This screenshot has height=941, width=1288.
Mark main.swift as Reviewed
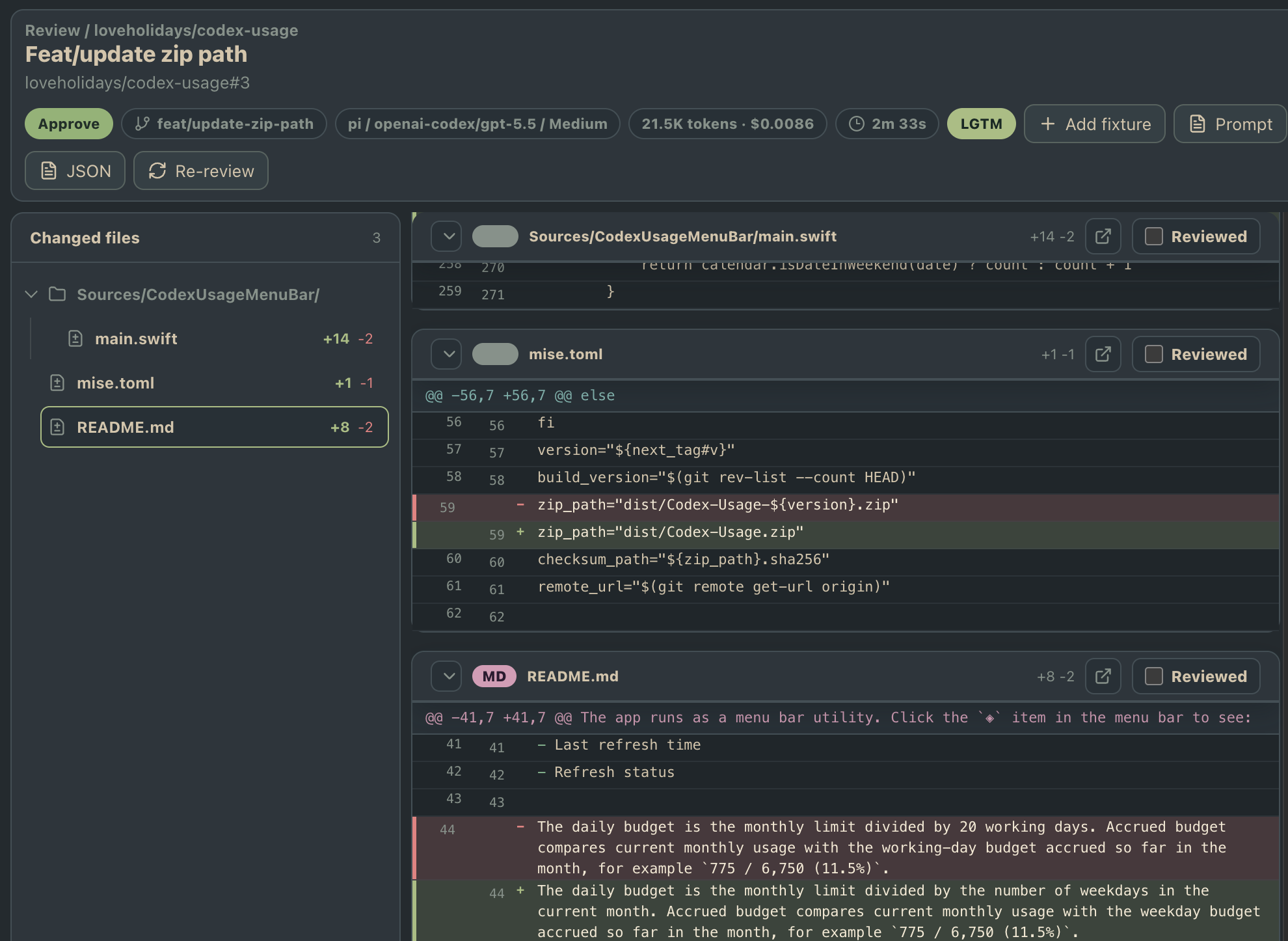1196,236
